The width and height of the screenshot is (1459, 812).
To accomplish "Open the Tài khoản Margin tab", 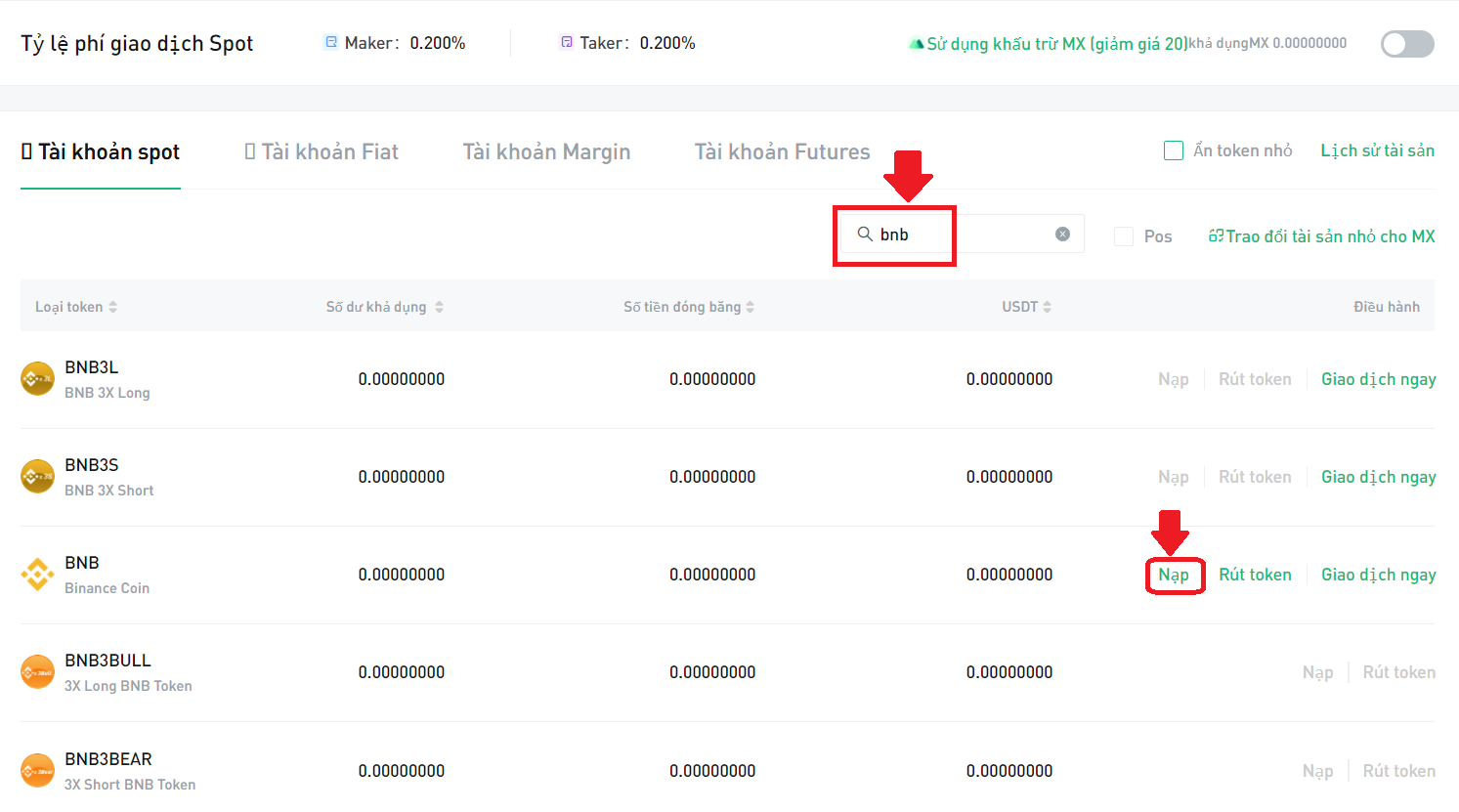I will pyautogui.click(x=546, y=151).
